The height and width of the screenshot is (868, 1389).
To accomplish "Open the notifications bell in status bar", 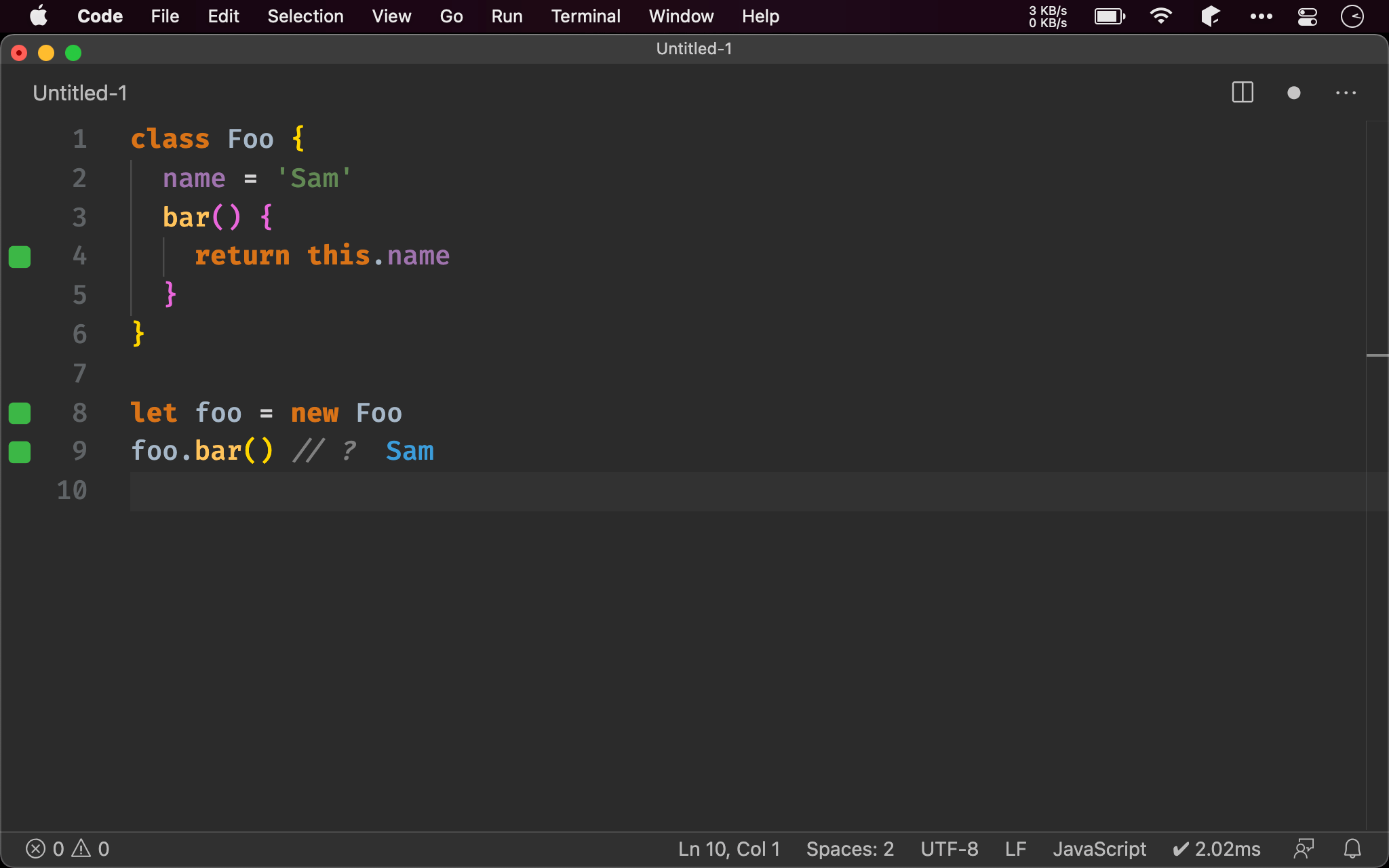I will [x=1352, y=848].
